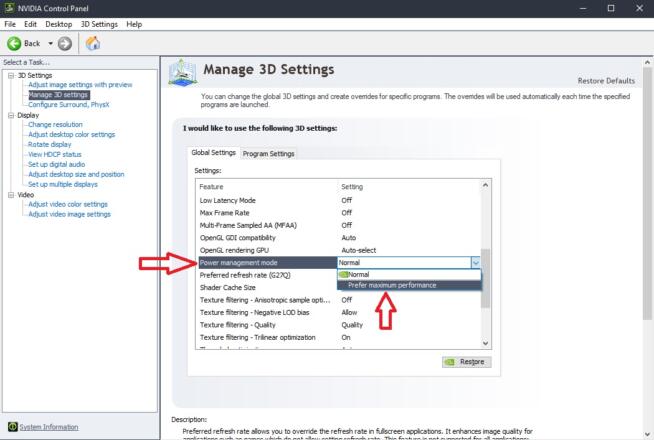Screen dimensions: 654x440
Task: Switch to the Global Settings tab
Action: (x=214, y=153)
